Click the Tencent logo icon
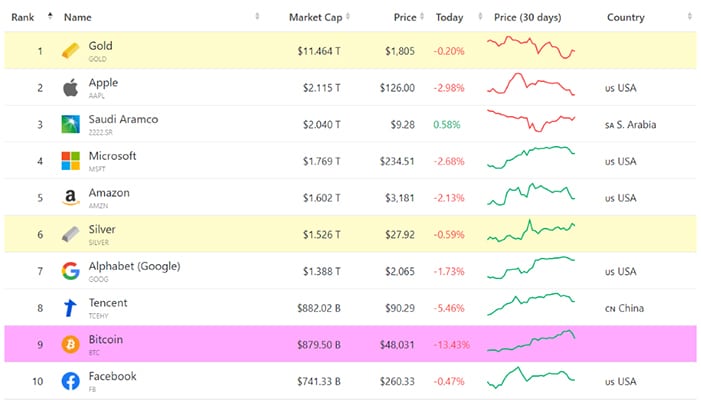The height and width of the screenshot is (400, 701). (70, 308)
